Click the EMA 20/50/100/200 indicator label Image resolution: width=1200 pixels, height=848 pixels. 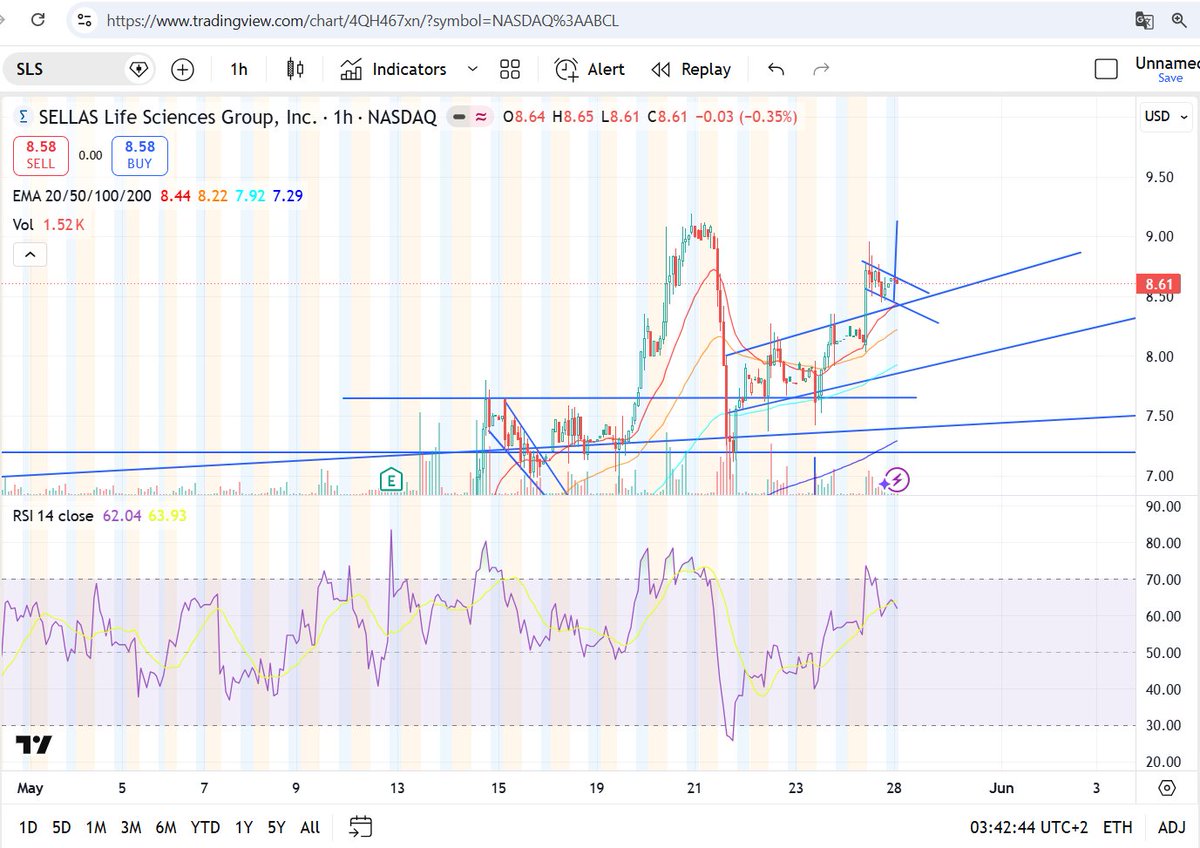click(x=82, y=196)
